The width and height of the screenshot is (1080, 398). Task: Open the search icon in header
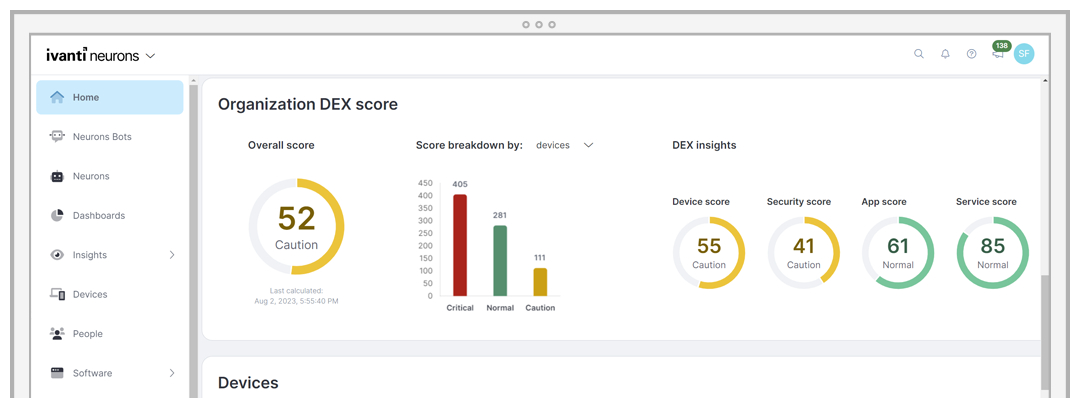919,54
